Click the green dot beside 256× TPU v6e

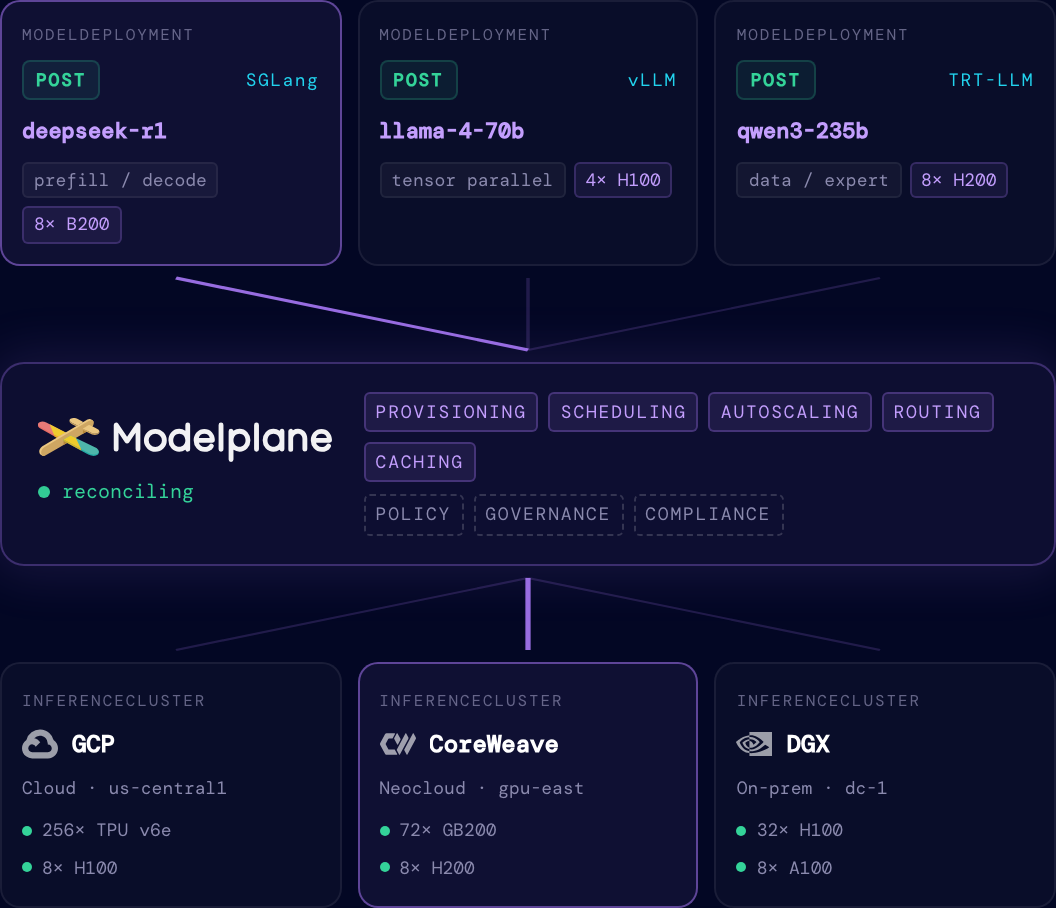point(28,831)
